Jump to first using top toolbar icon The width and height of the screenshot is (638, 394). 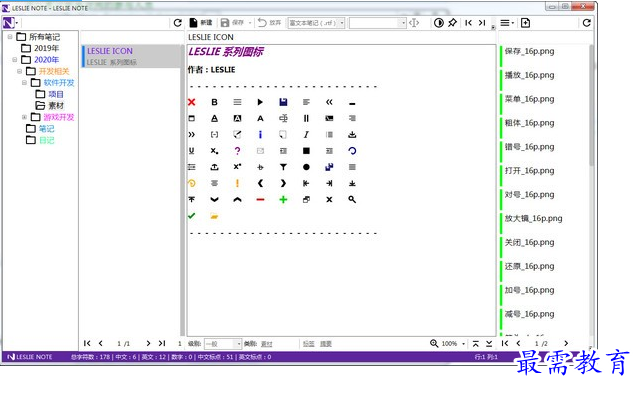pyautogui.click(x=468, y=23)
